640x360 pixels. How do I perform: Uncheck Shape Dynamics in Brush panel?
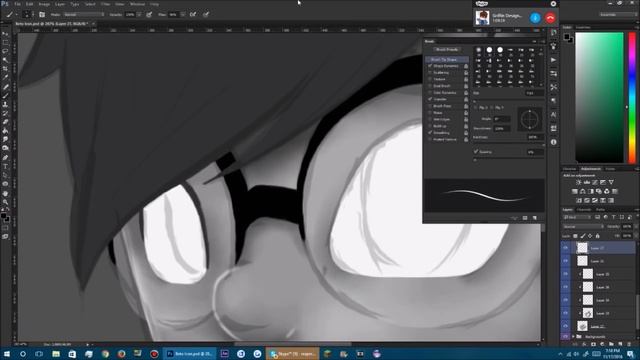(x=430, y=66)
